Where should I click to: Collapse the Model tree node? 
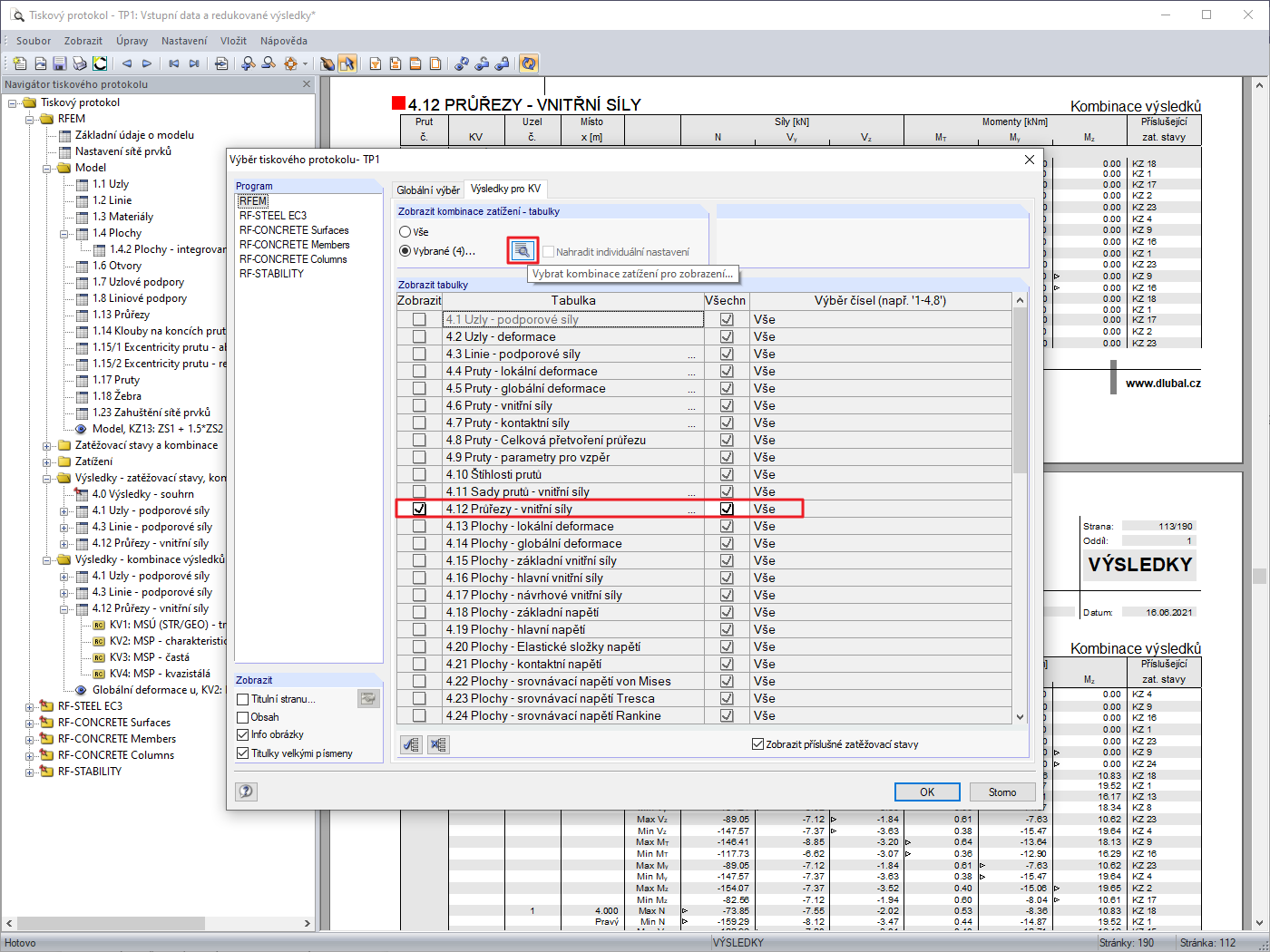pos(47,169)
